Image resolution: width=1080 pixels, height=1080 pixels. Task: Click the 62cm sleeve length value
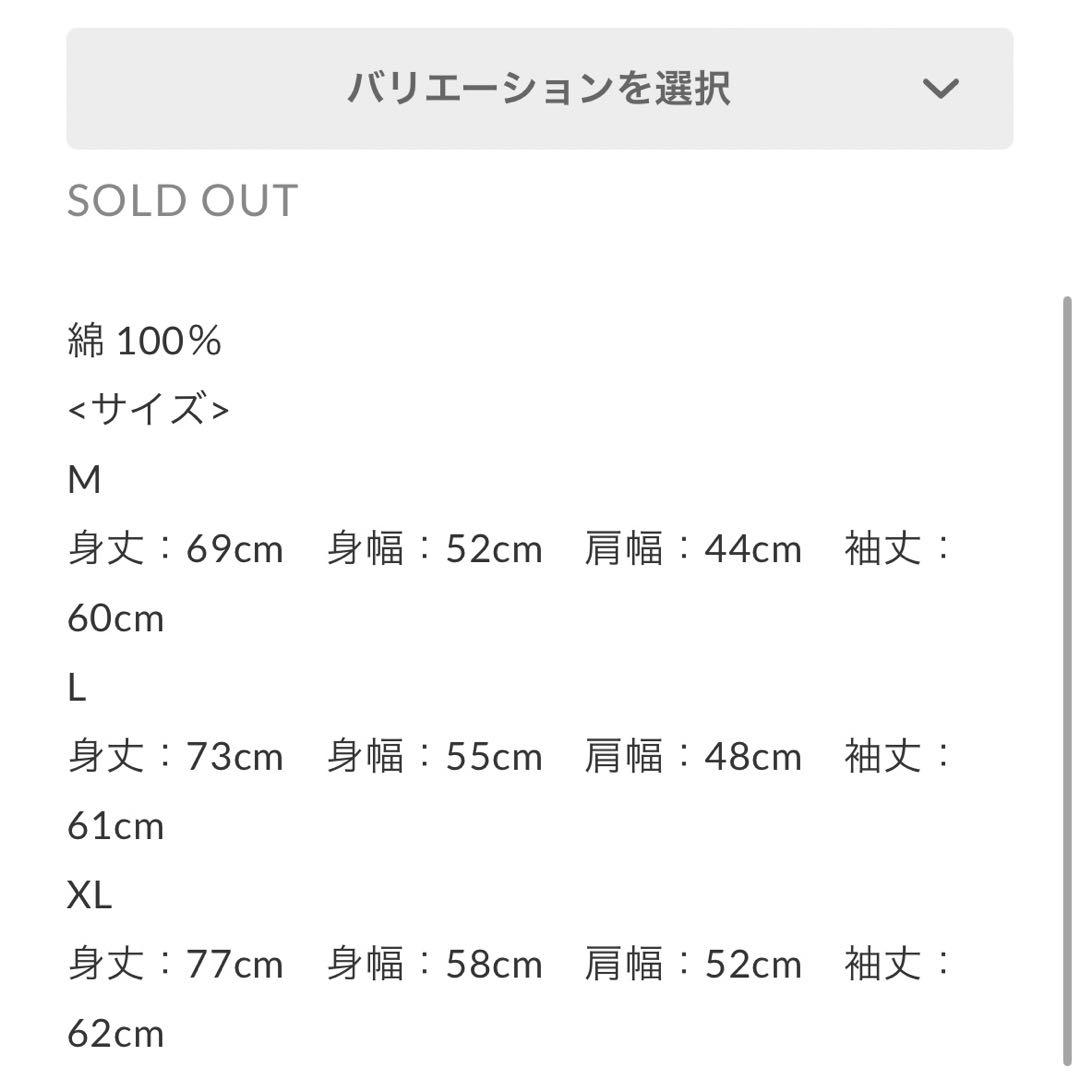[x=115, y=1034]
